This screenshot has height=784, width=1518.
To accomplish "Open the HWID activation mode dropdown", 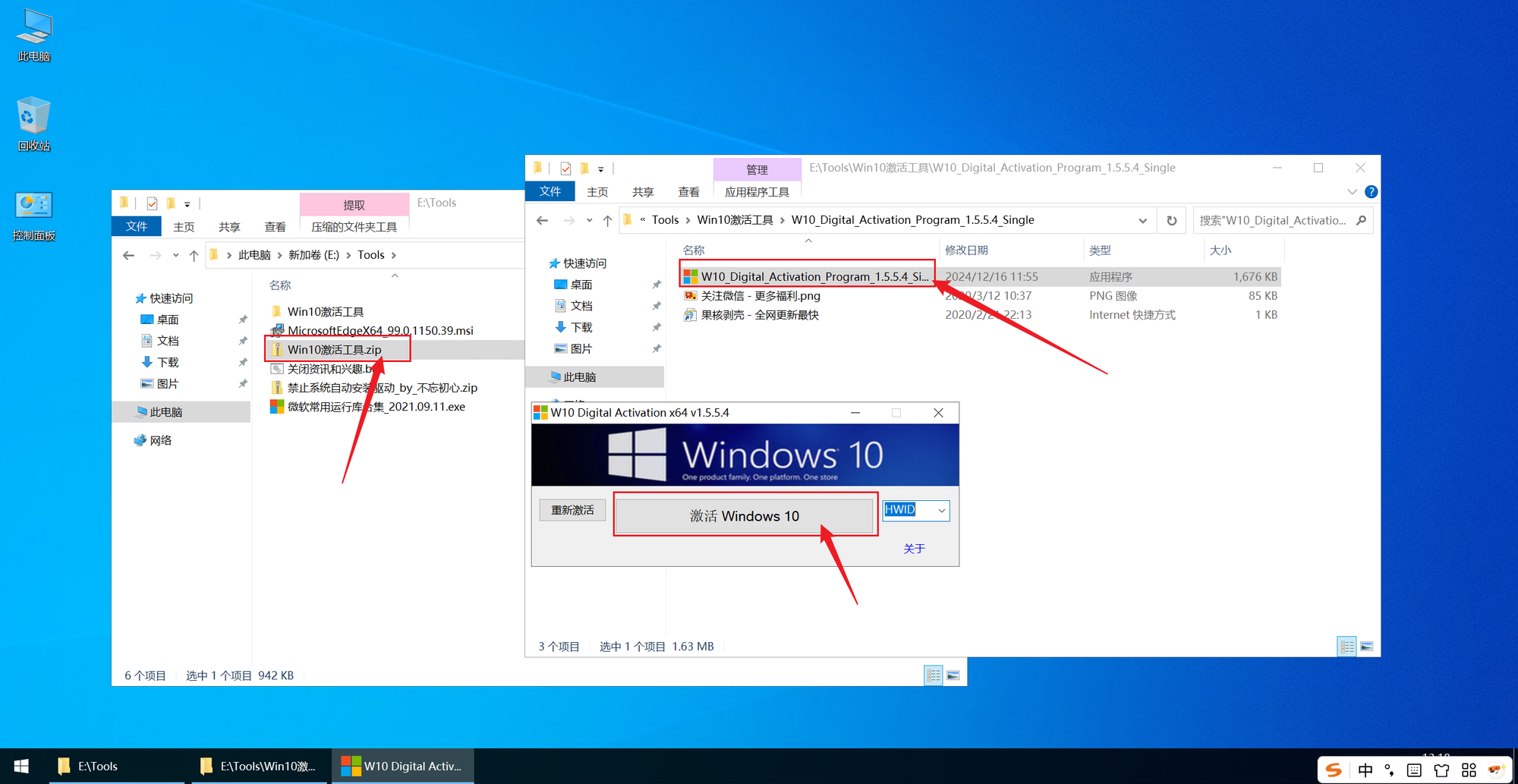I will tap(941, 511).
